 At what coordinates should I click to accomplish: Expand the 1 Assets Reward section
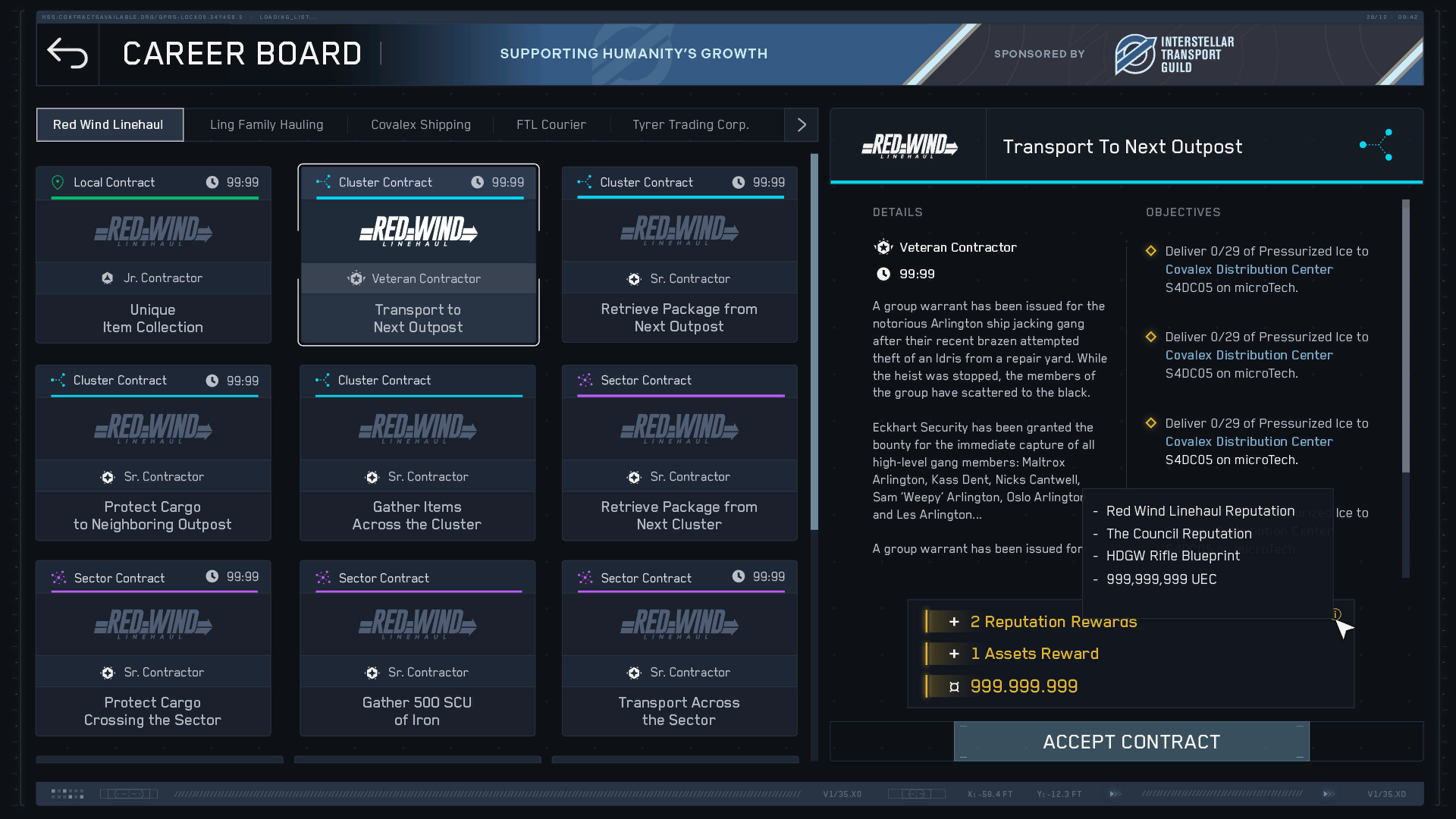coord(954,654)
